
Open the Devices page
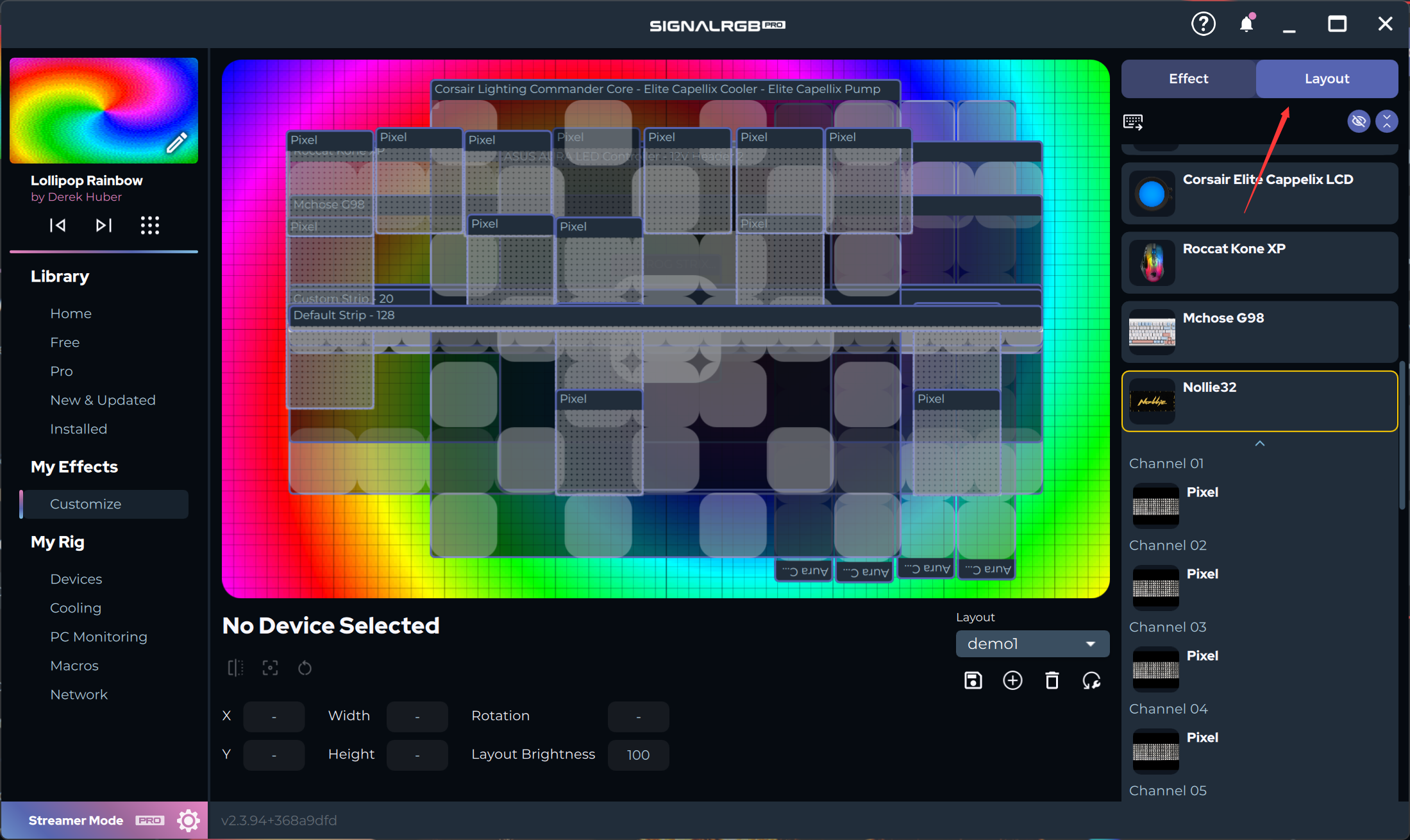coord(76,579)
